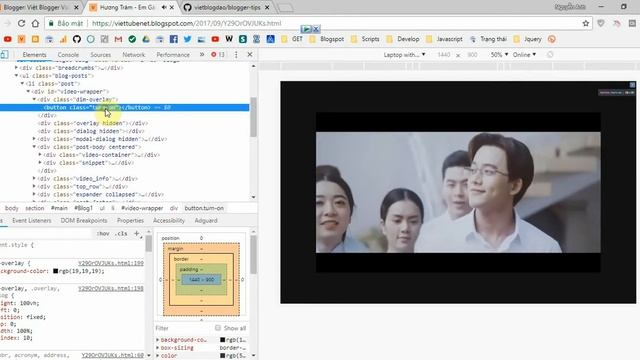Switch to the Console tab
This screenshot has height=360, width=640.
tap(68, 55)
